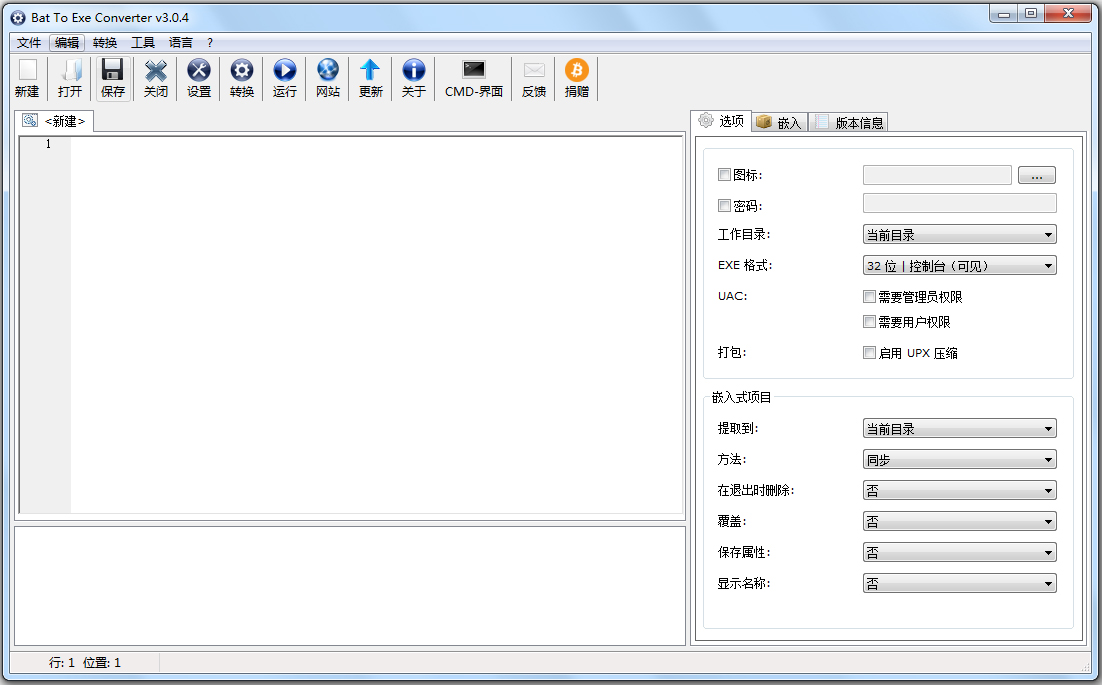1102x685 pixels.
Task: Open the 保存属性 dropdown
Action: pos(959,552)
